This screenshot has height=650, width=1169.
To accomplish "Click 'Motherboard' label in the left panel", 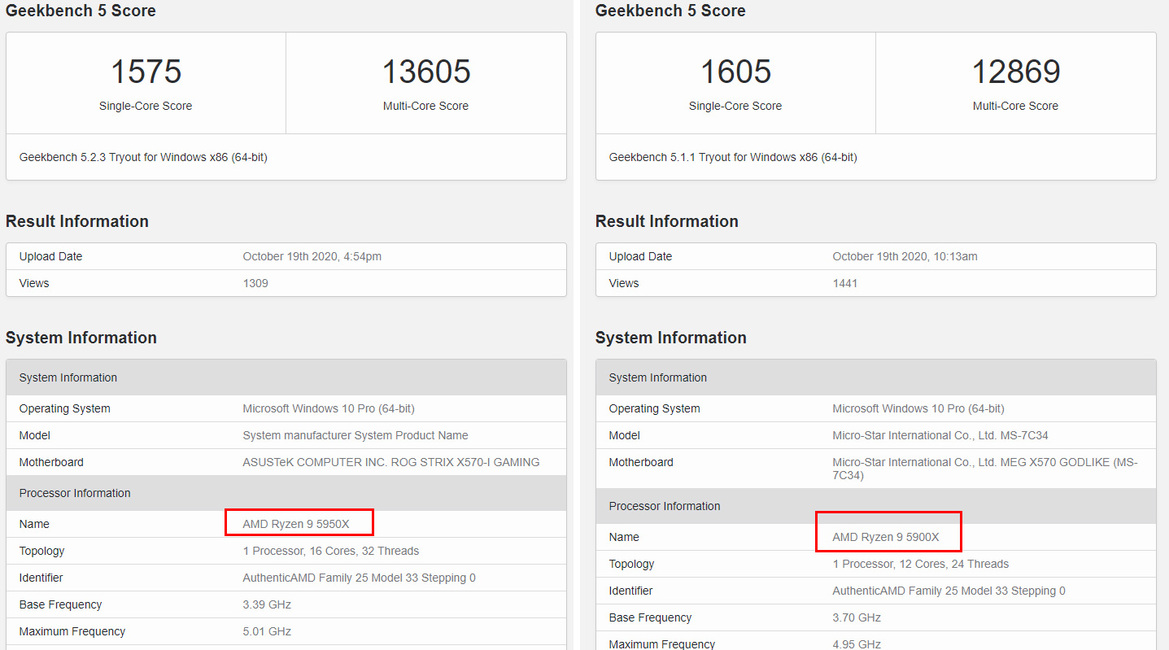I will click(51, 462).
